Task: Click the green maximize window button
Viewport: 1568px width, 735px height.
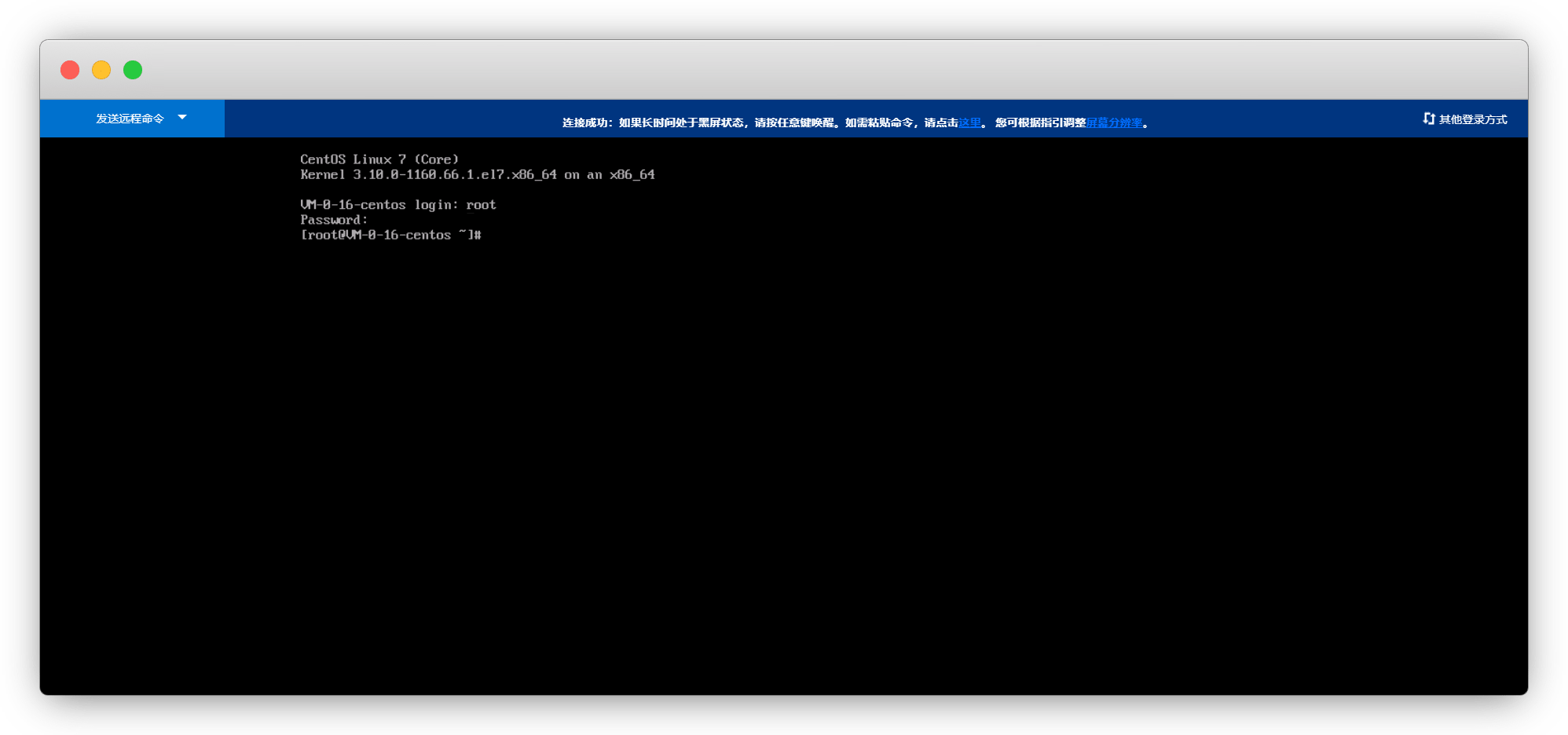Action: coord(133,70)
